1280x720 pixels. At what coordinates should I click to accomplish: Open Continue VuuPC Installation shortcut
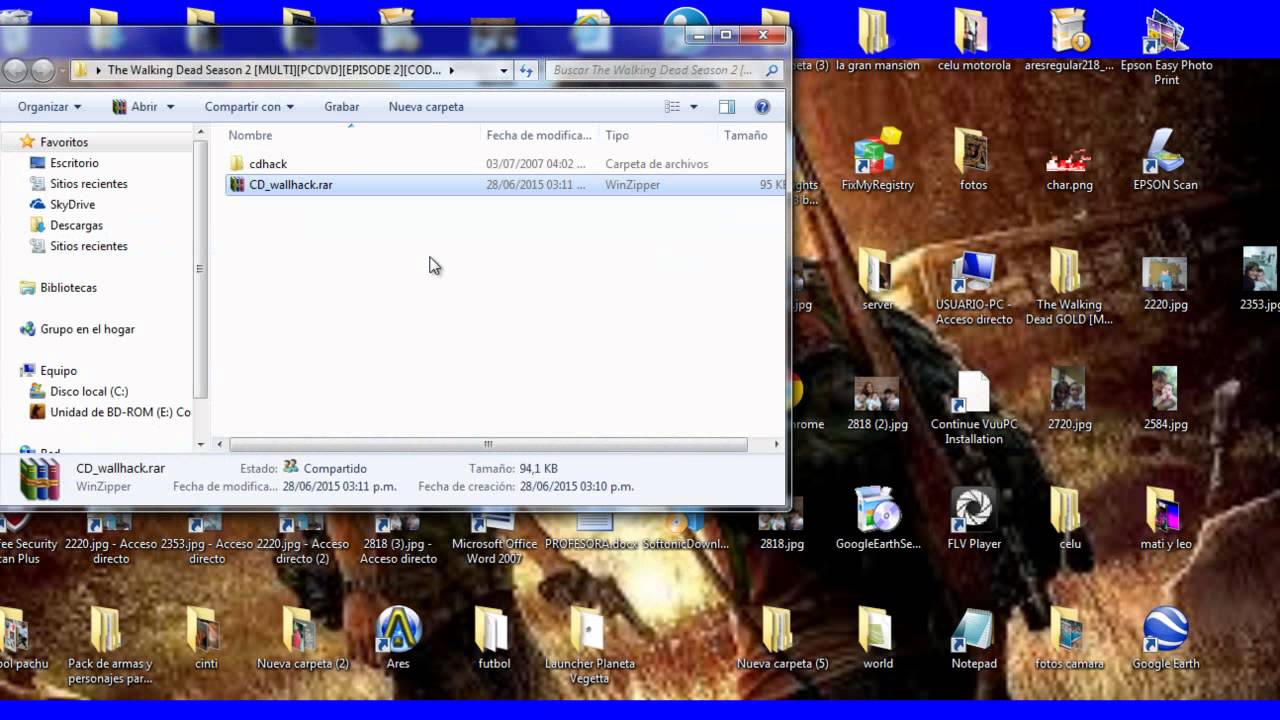(x=973, y=408)
